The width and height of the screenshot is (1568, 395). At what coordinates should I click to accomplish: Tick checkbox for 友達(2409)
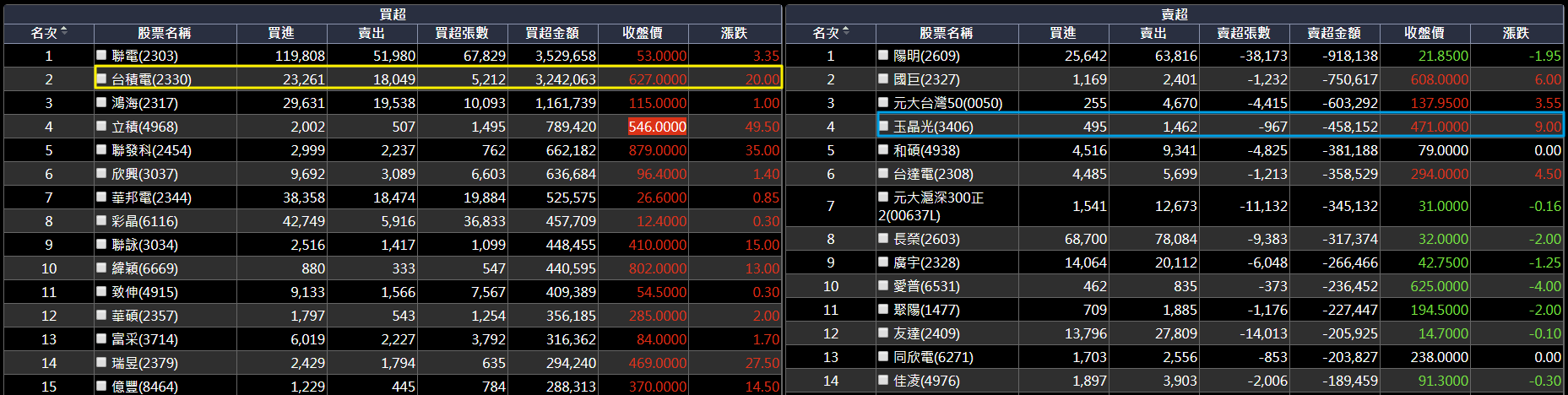tap(883, 333)
